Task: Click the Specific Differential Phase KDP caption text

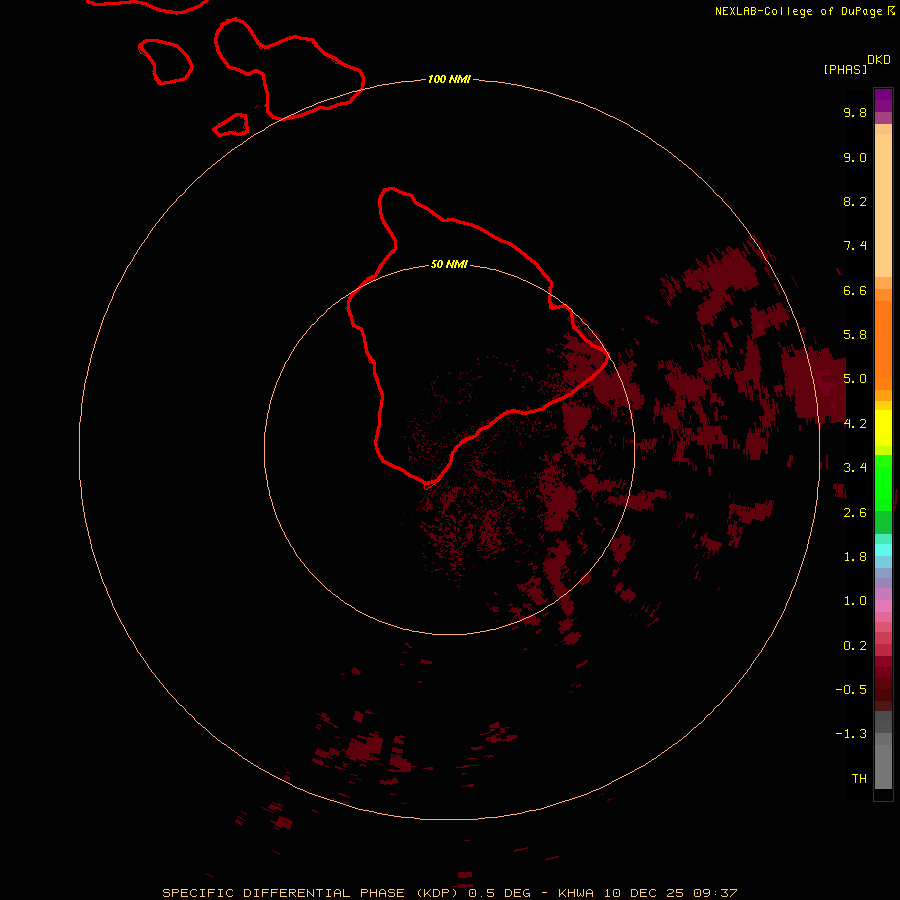Action: tap(313, 893)
